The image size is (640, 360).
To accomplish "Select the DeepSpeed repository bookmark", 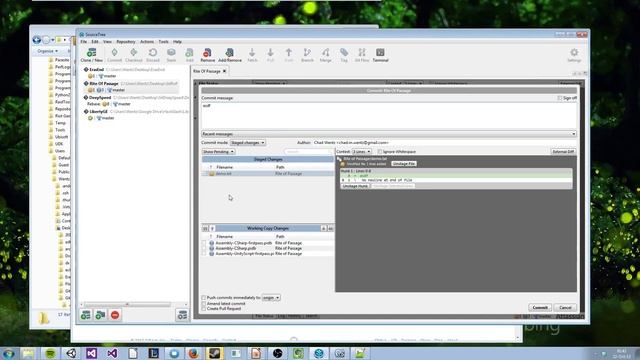I will coord(100,98).
